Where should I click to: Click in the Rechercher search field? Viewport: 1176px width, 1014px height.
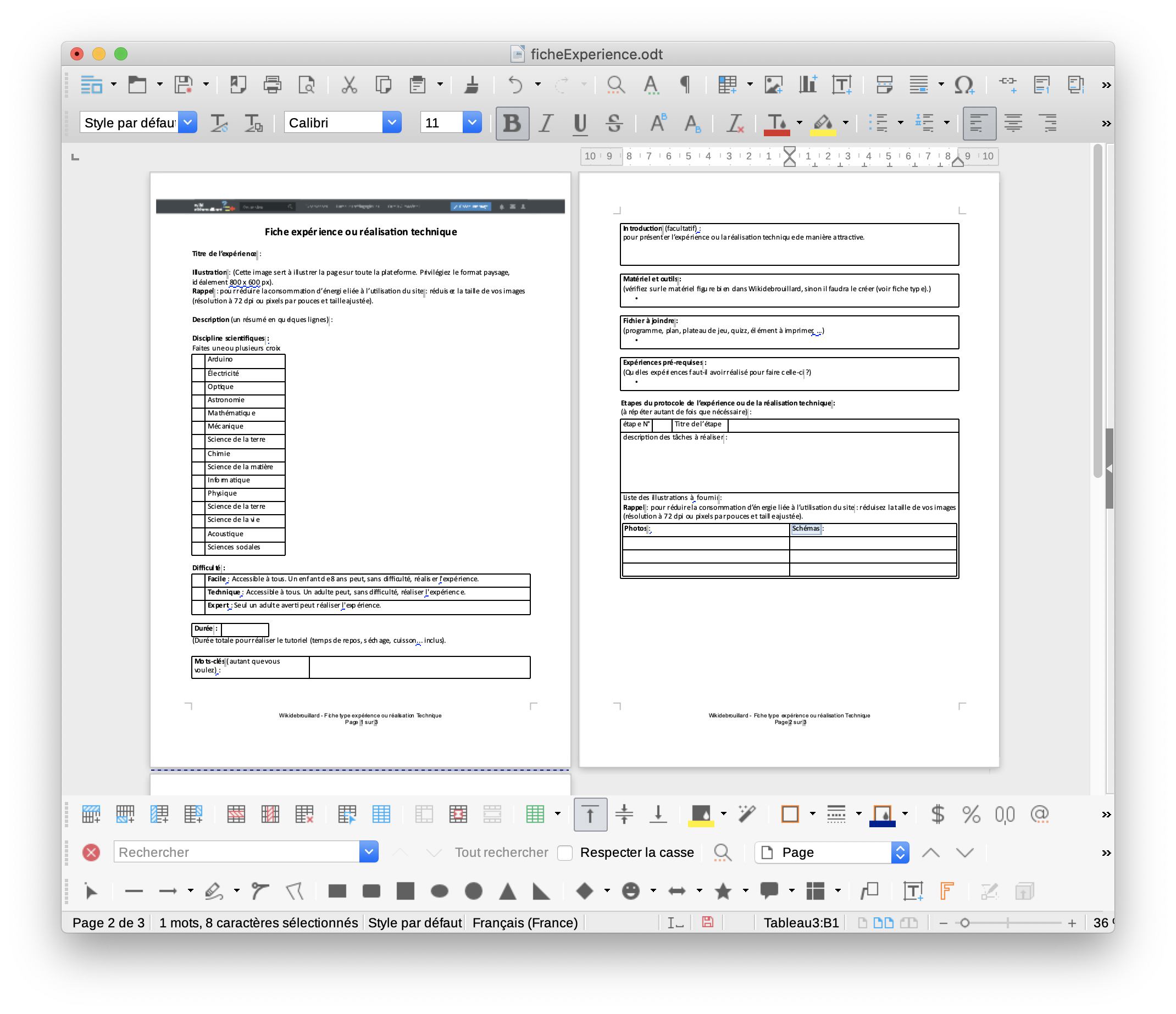click(236, 853)
